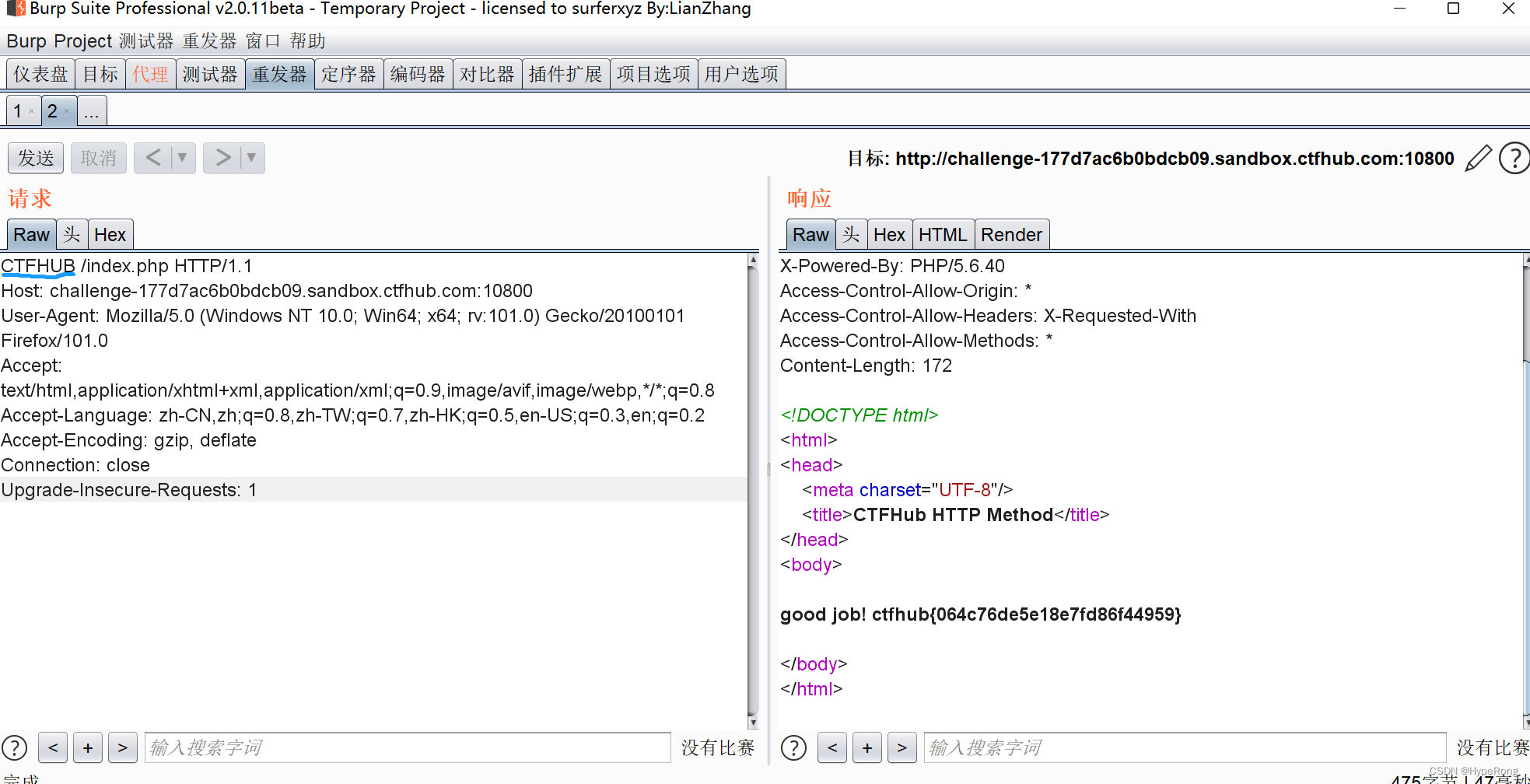Image resolution: width=1530 pixels, height=784 pixels.
Task: Click Upgrade-Insecure-Requests header line
Action: coord(129,490)
